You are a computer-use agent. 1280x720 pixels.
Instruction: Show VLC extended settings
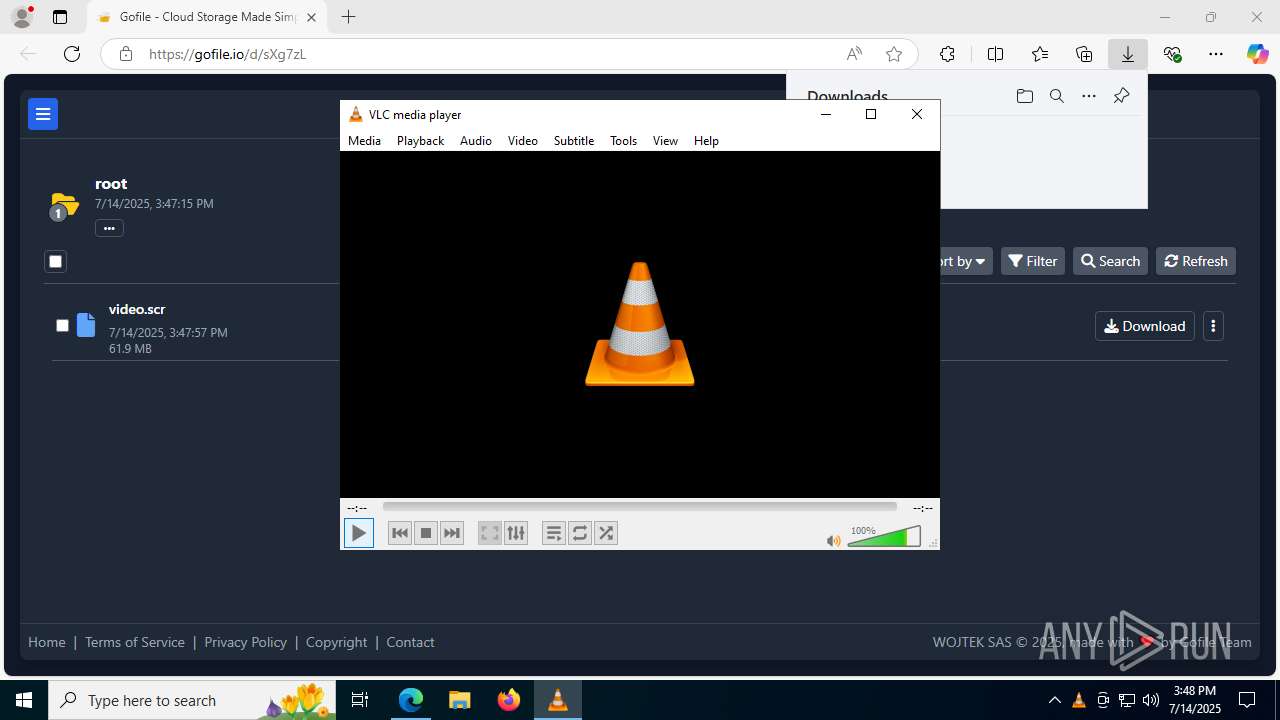pos(516,533)
